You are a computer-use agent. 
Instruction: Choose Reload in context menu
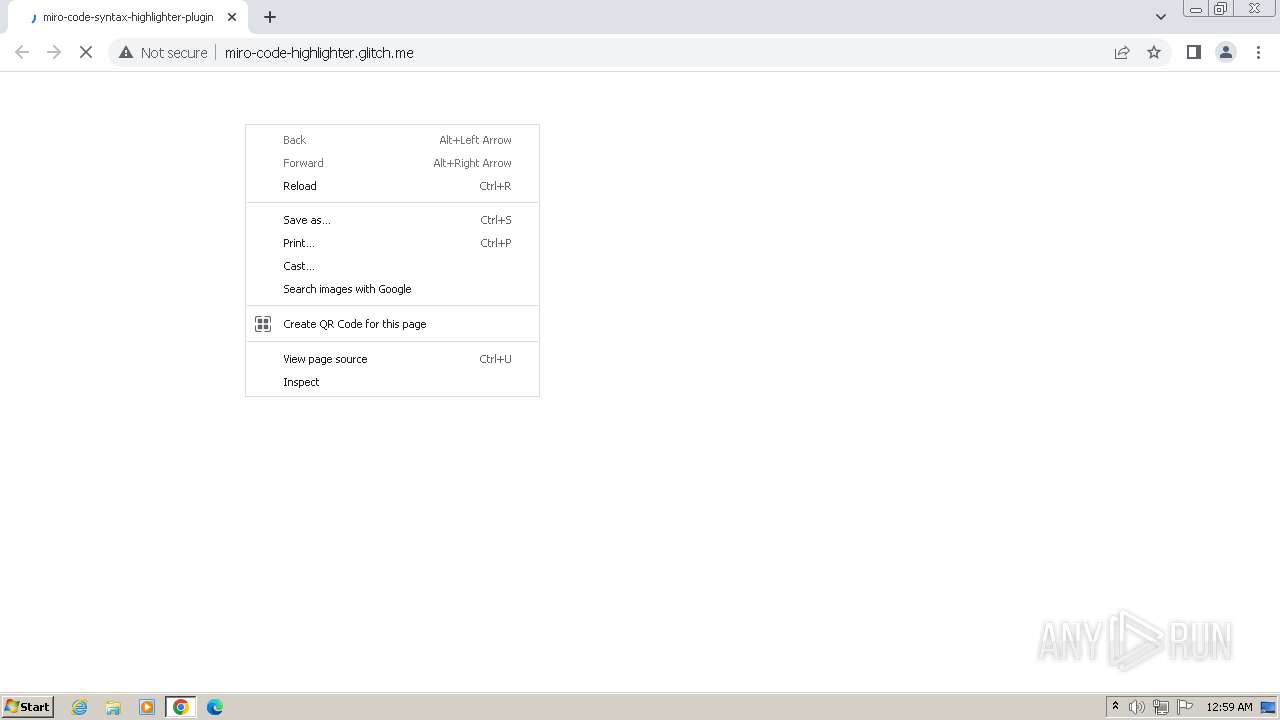click(392, 186)
